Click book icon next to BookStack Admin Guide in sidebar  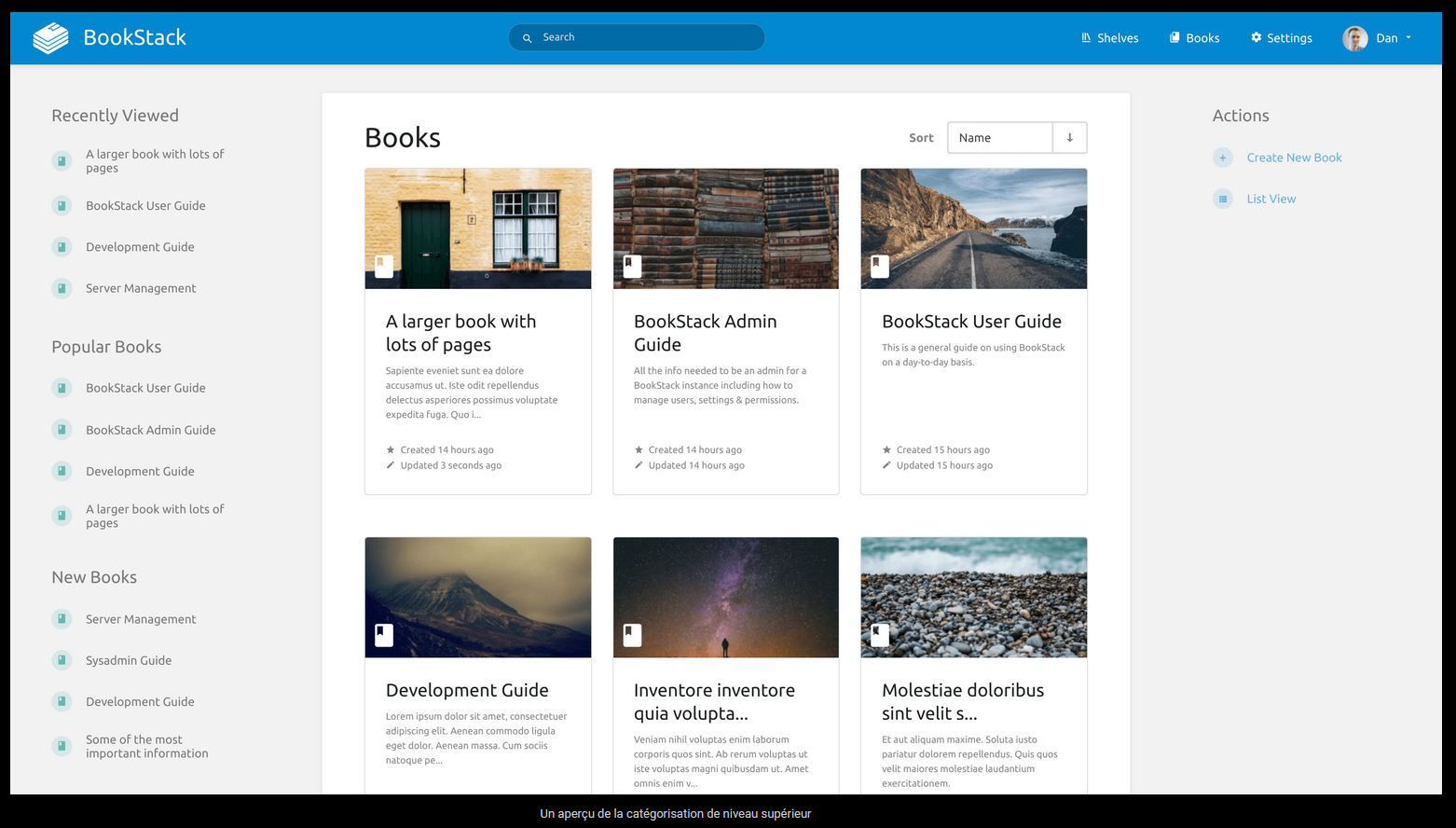(62, 430)
